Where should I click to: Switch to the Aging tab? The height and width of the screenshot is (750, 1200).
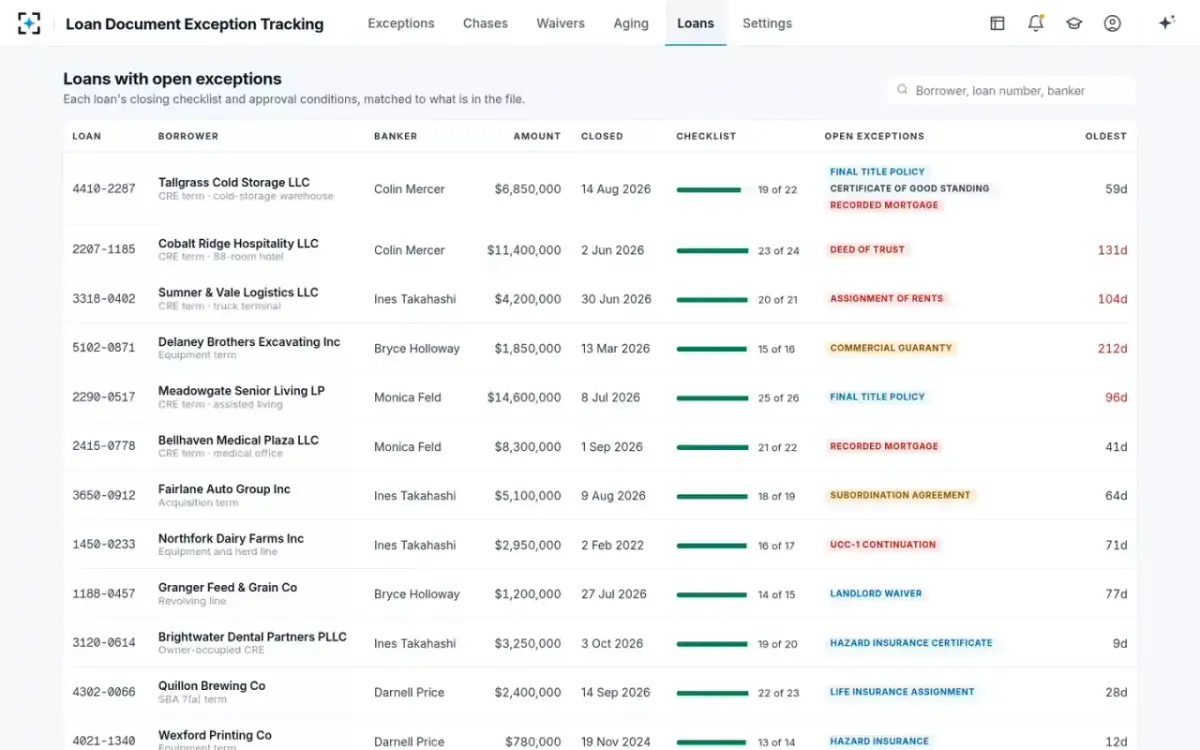(x=631, y=23)
